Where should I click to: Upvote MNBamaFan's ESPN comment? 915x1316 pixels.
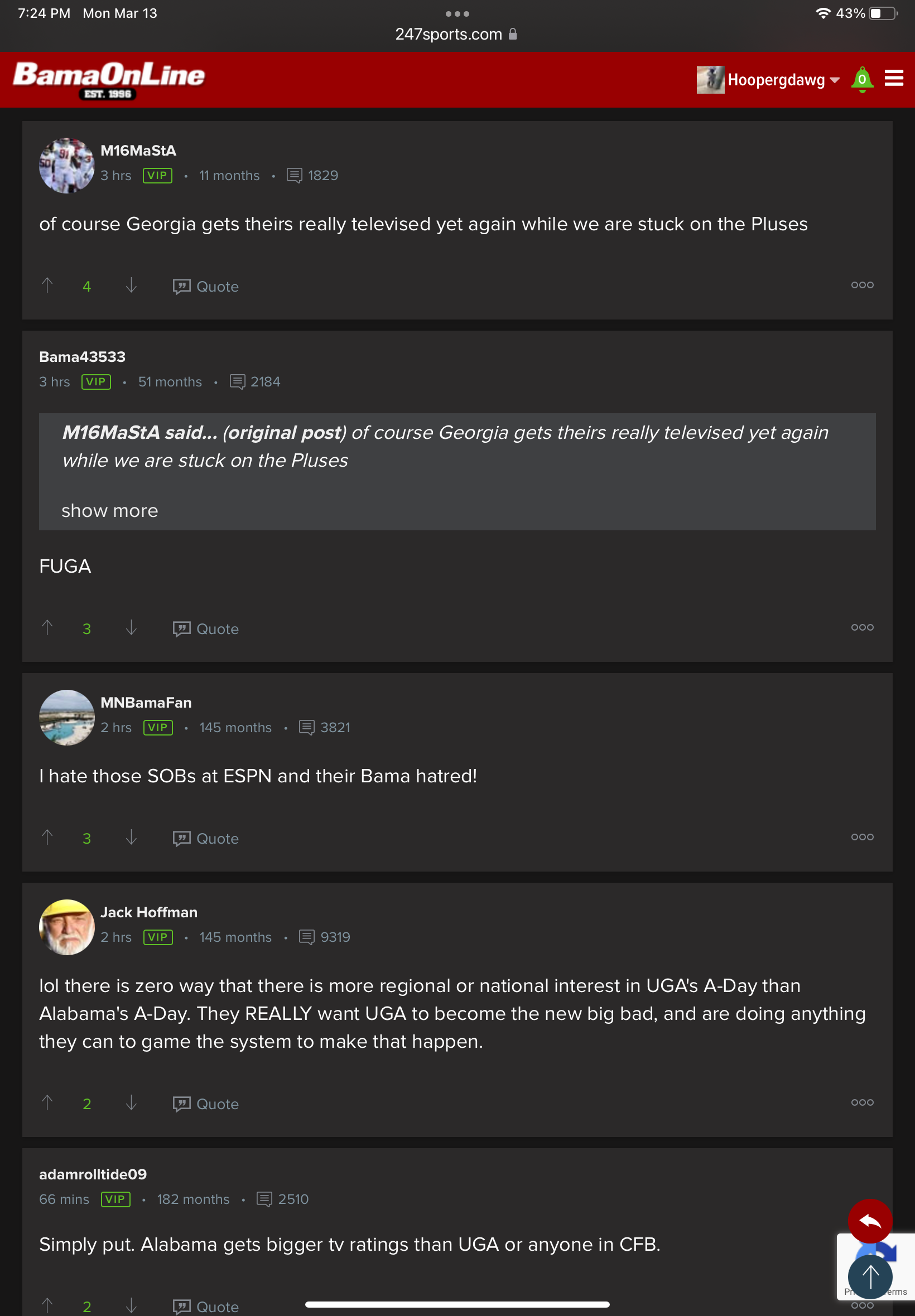(47, 838)
